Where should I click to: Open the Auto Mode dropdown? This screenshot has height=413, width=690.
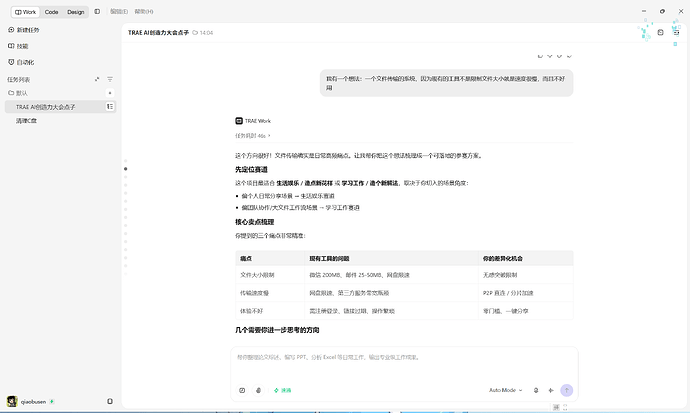click(x=505, y=390)
